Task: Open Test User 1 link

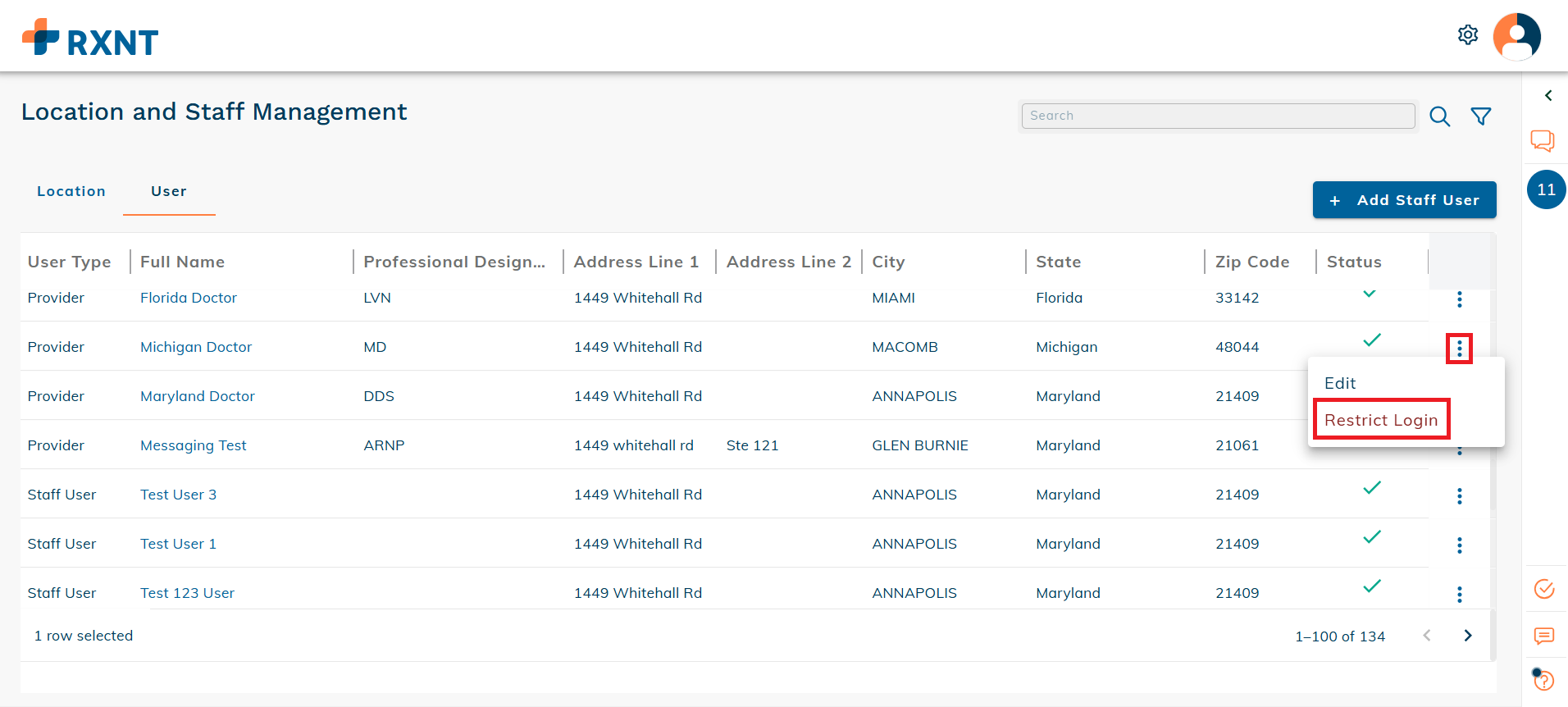Action: click(179, 544)
